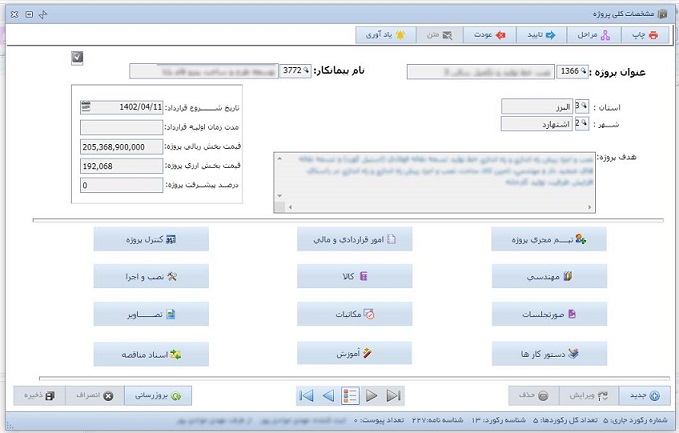This screenshot has width=679, height=433.
Task: Click the province field showing البرز
Action: pyautogui.click(x=537, y=107)
